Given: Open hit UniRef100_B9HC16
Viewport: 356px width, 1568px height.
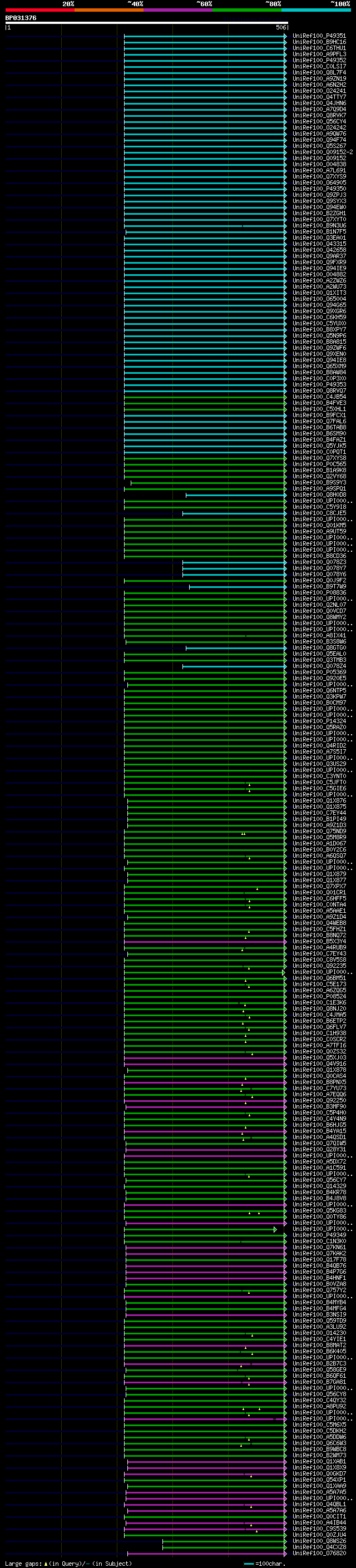Looking at the screenshot, I should coord(319,42).
